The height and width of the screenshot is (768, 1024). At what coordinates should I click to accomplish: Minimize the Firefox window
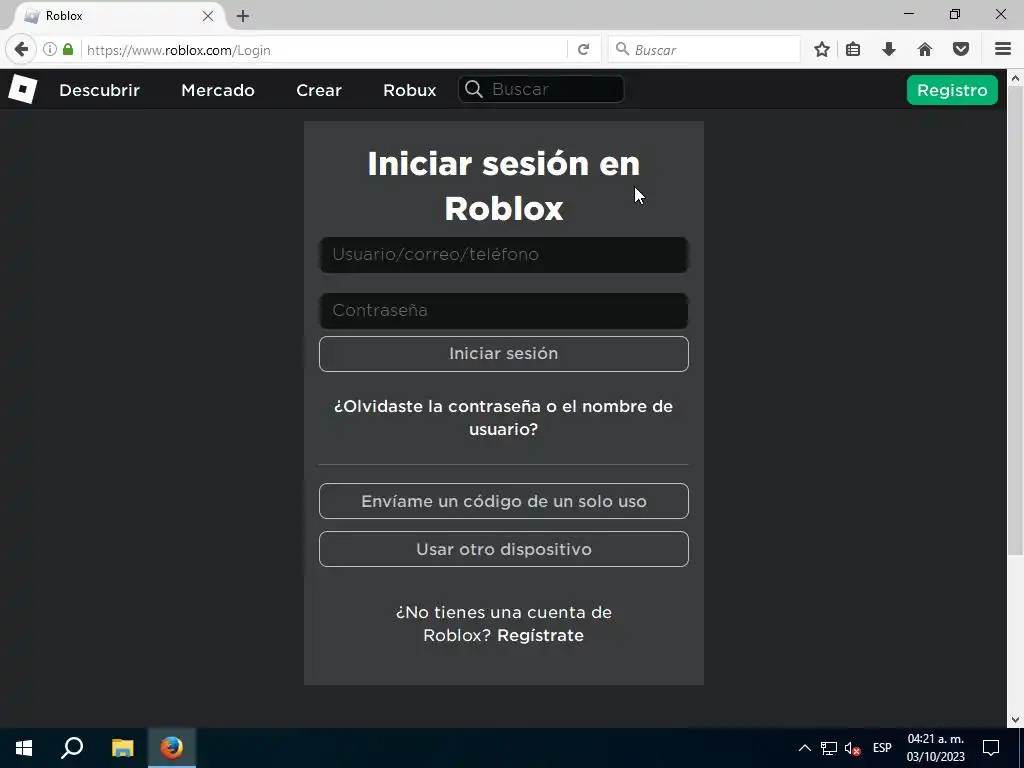coord(909,14)
